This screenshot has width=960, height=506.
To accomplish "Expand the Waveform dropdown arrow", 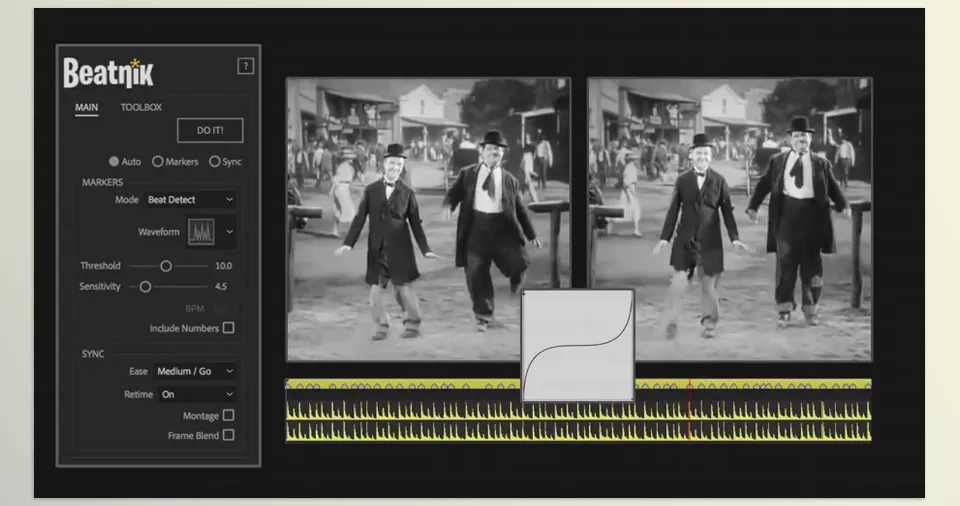I will click(x=230, y=232).
